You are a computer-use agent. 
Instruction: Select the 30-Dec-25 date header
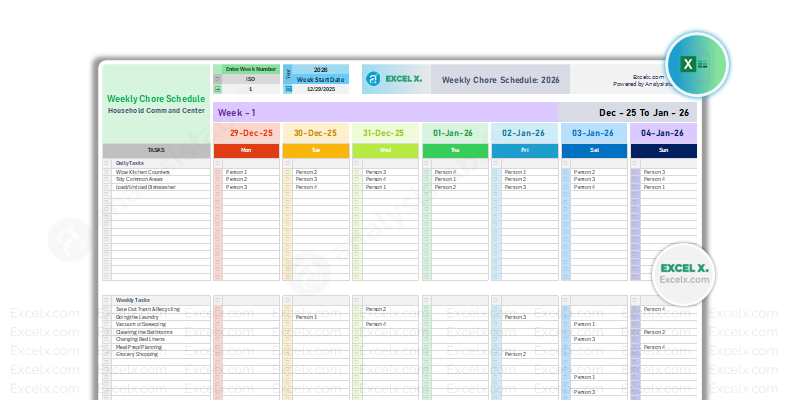316,133
